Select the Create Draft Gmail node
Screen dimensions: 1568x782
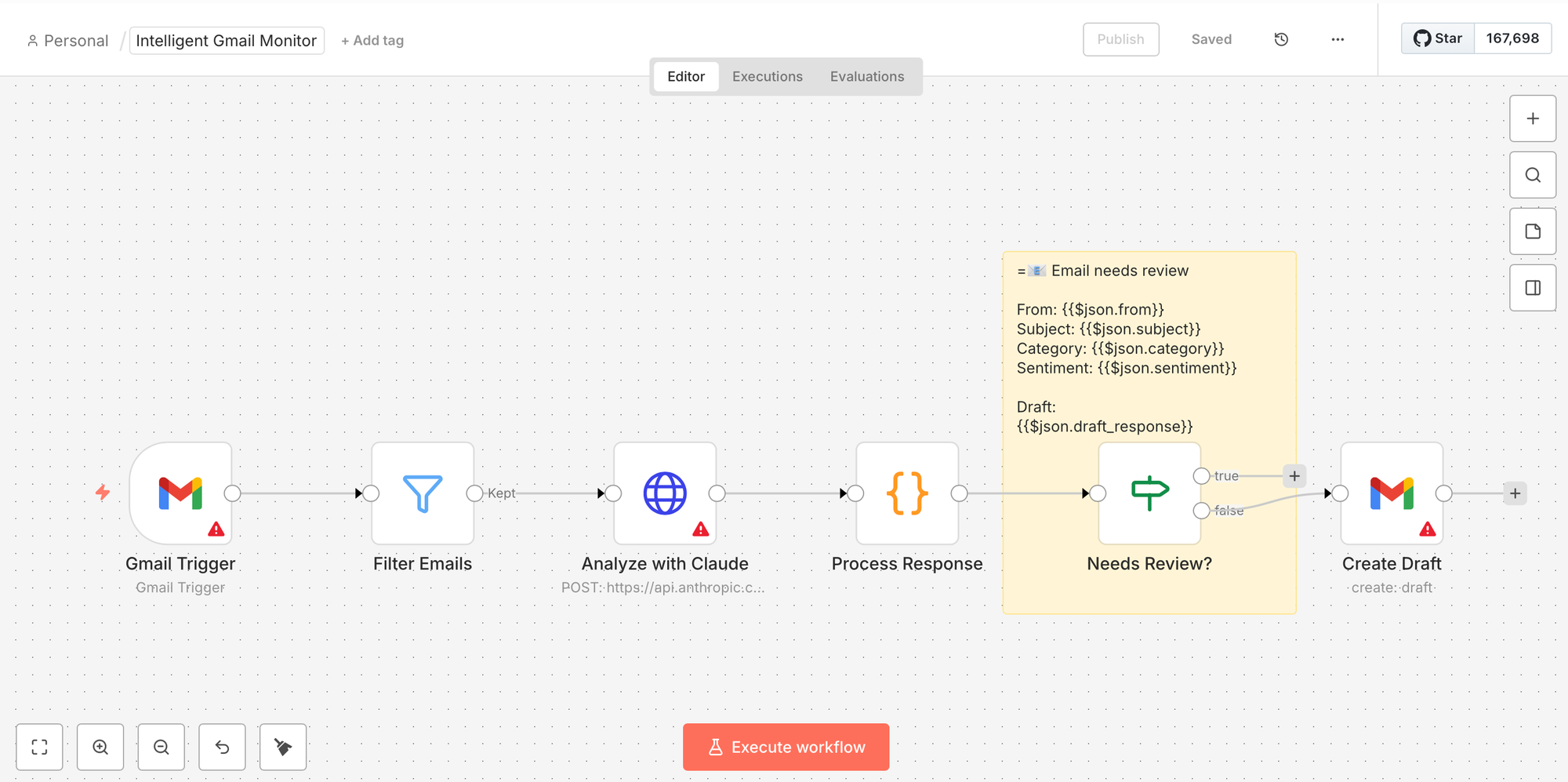point(1392,493)
